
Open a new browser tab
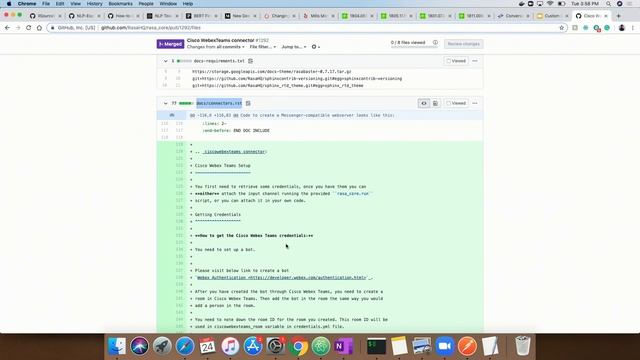click(618, 16)
